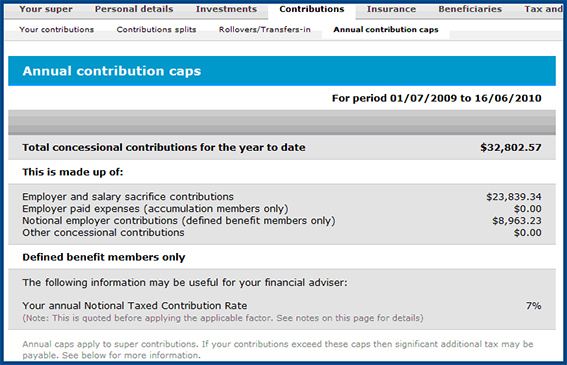Click the Defined benefit members only heading
The width and height of the screenshot is (567, 365).
coord(104,257)
